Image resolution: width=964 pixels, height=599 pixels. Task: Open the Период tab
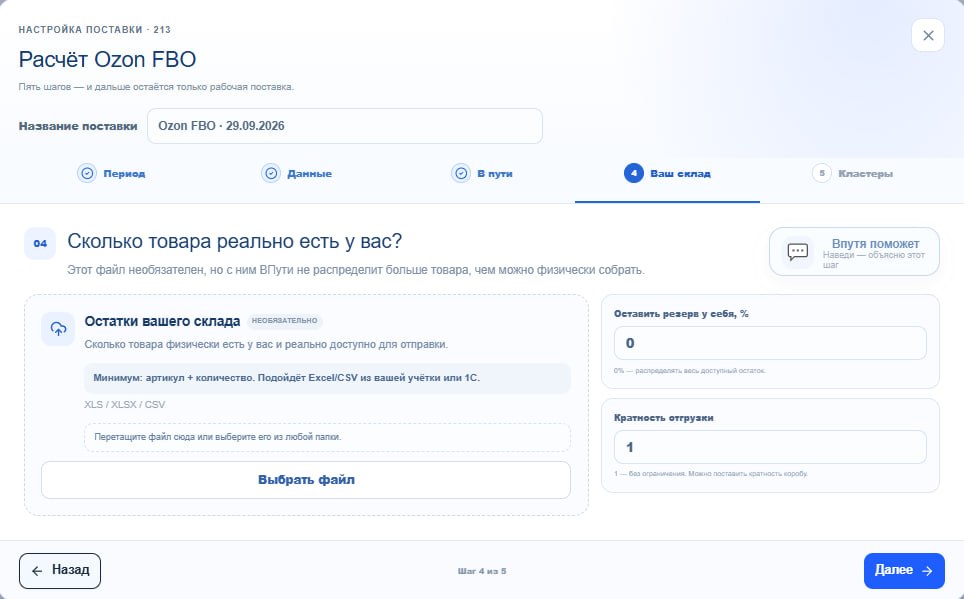(111, 174)
